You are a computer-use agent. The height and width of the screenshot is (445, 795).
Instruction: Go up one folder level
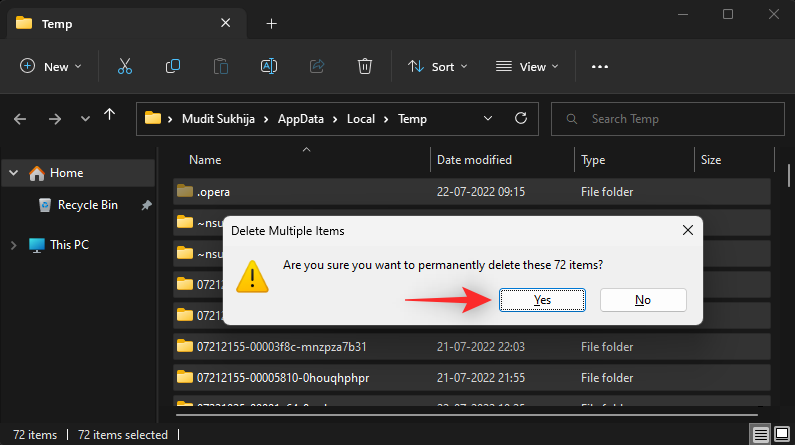pyautogui.click(x=110, y=115)
